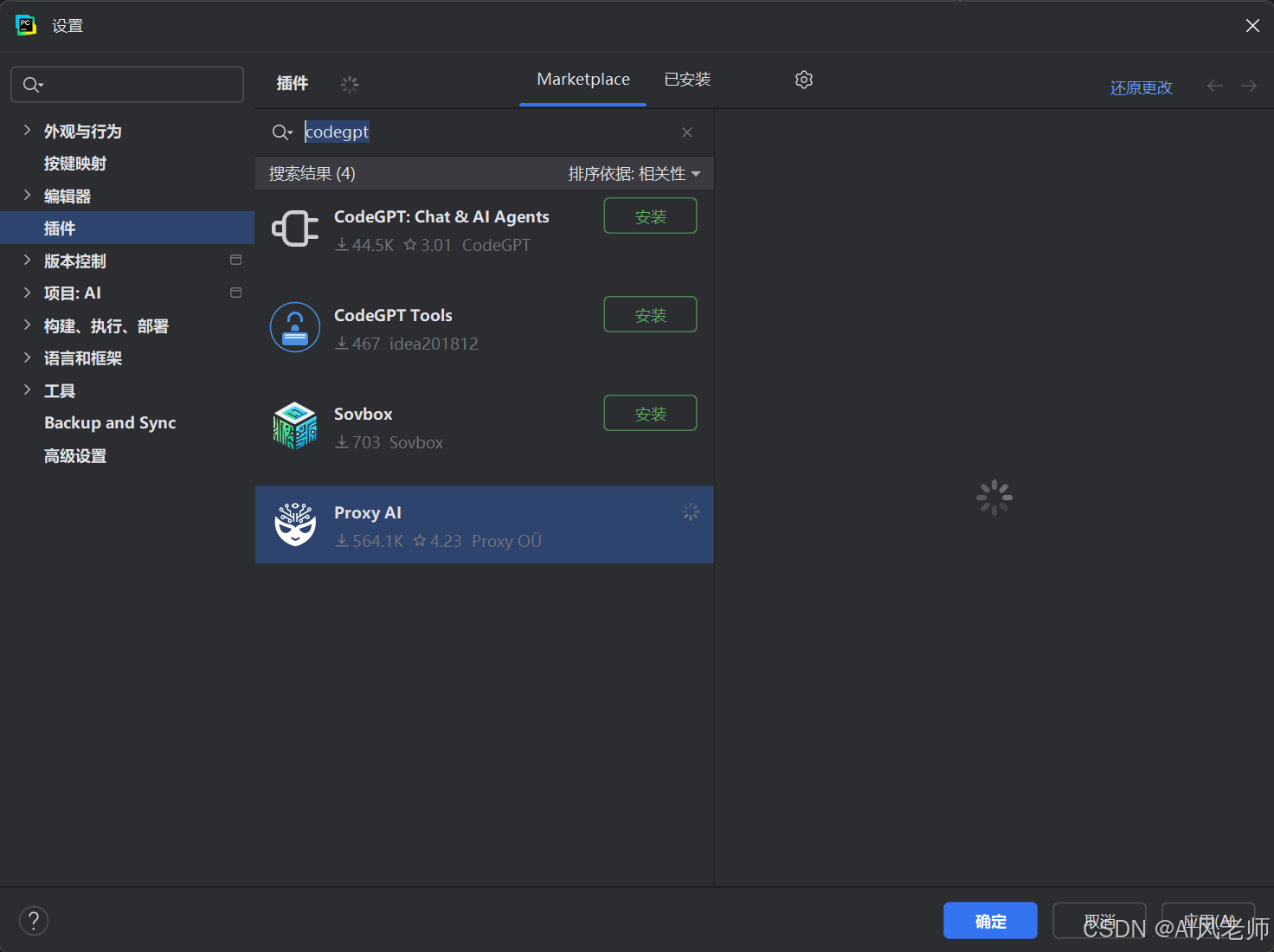Viewport: 1274px width, 952px height.
Task: Expand the 语言和框架 tree node
Action: 27,357
